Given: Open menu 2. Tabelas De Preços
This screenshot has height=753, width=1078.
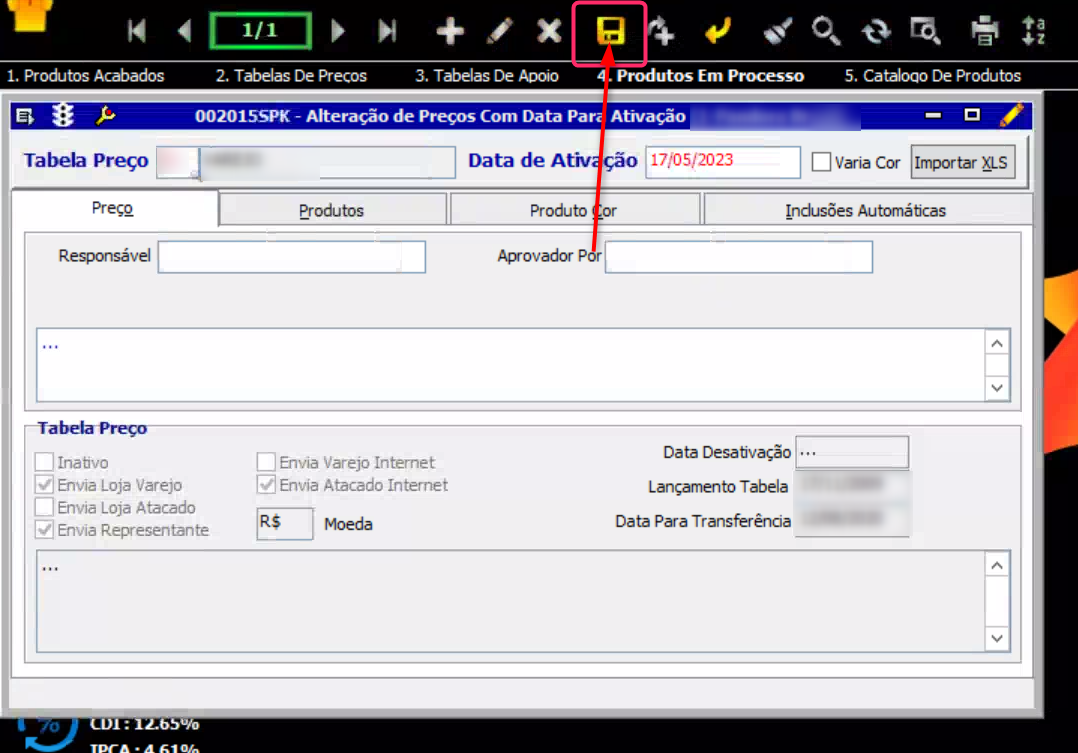Looking at the screenshot, I should (291, 76).
